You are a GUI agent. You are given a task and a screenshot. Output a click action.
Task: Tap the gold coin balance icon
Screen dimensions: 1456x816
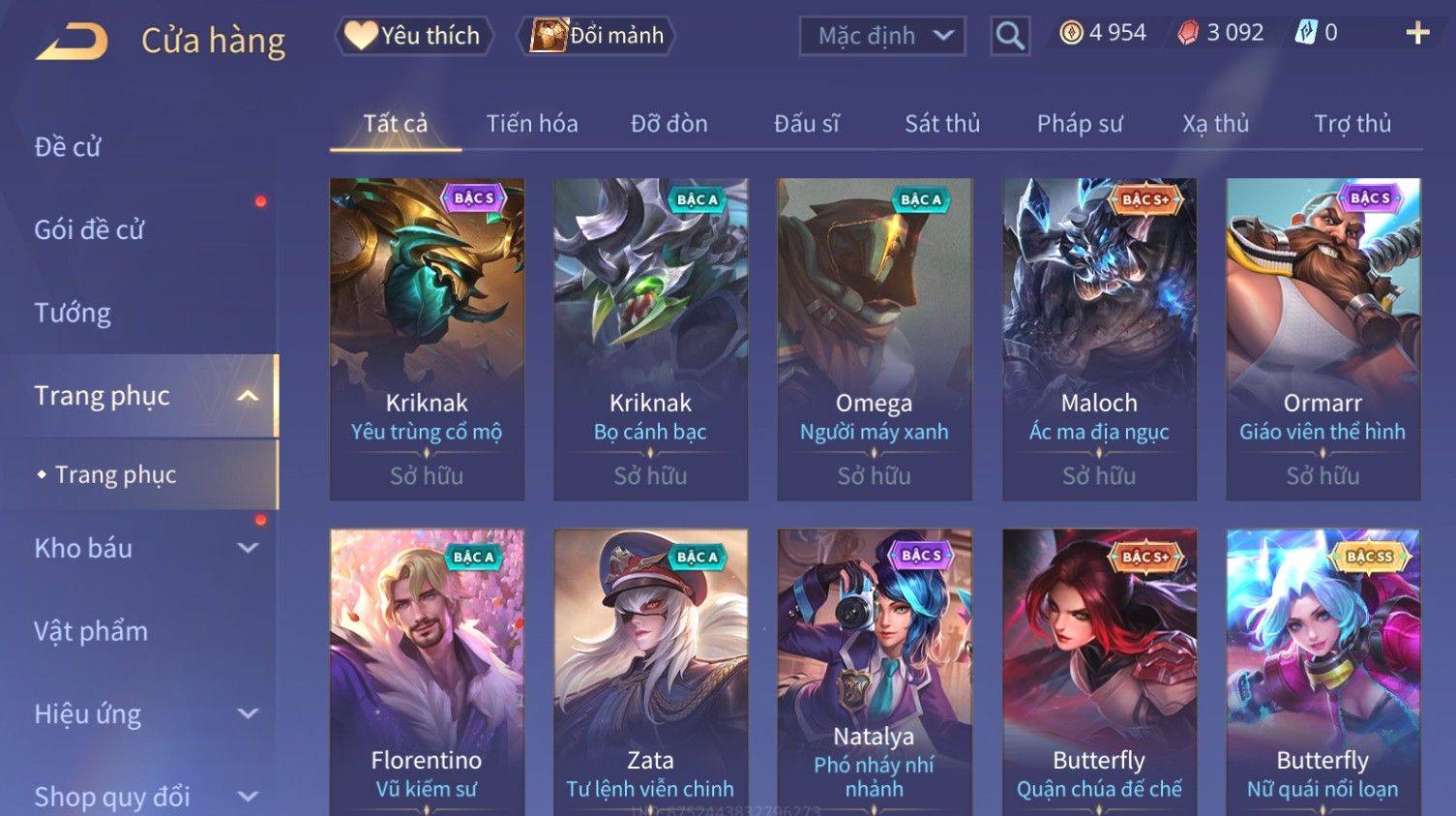click(x=1071, y=33)
